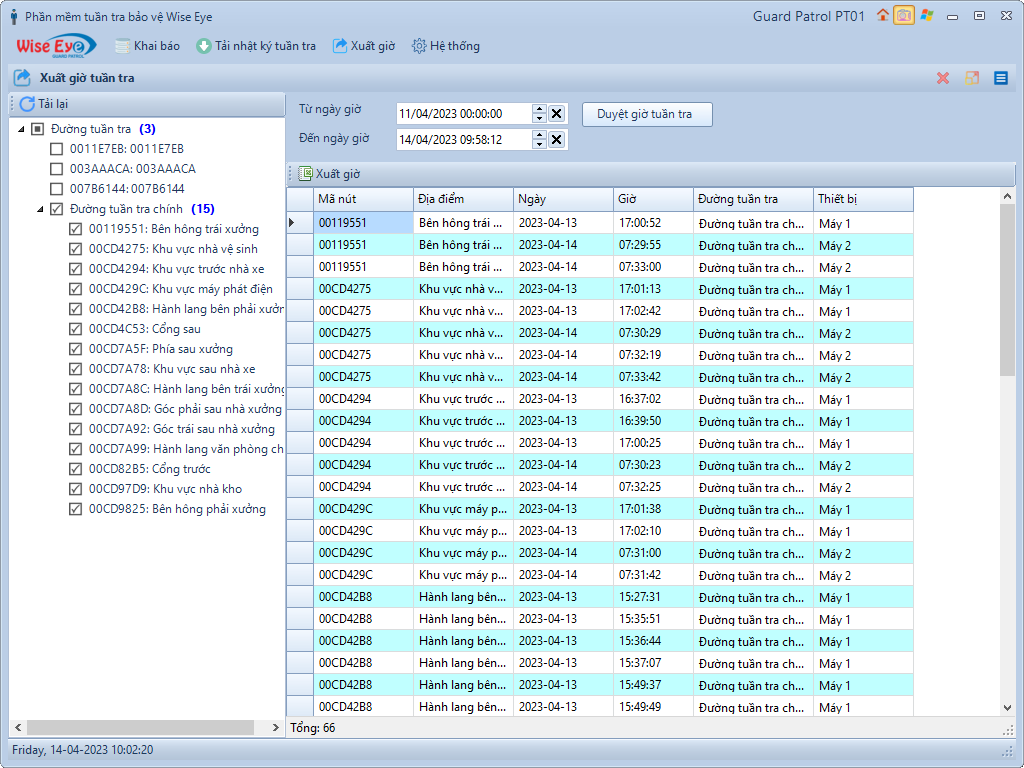Click the Xuất giờ export toolbar button

pos(329,174)
